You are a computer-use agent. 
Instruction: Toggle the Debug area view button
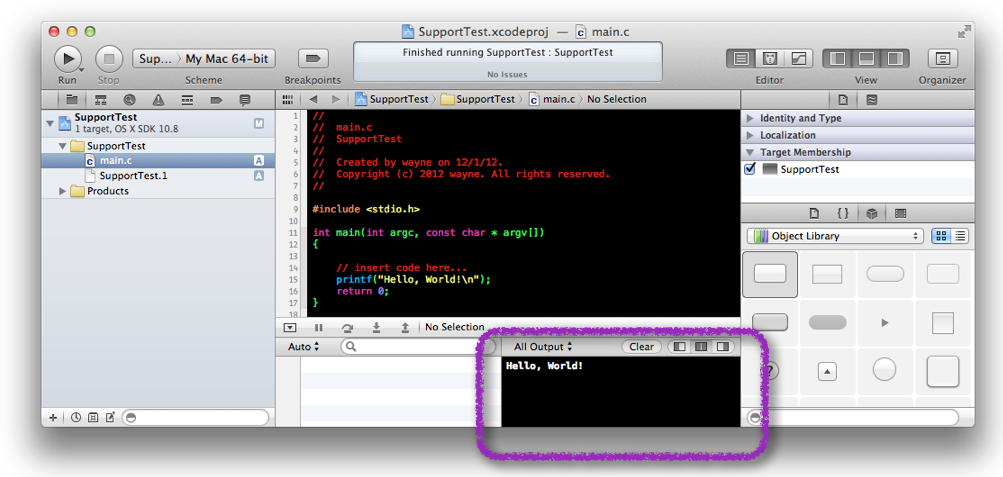coord(865,59)
